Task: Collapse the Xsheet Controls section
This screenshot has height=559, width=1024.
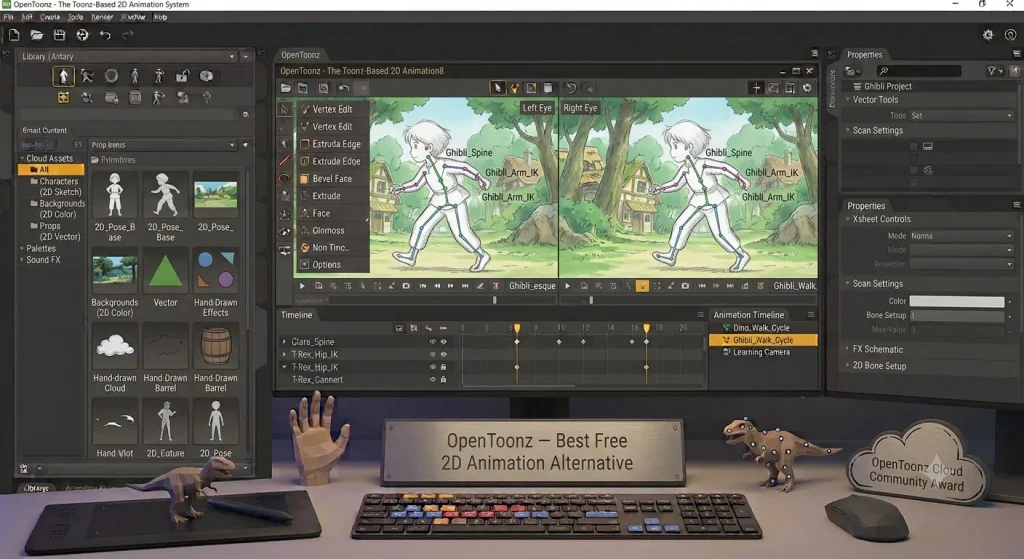Action: [x=848, y=219]
